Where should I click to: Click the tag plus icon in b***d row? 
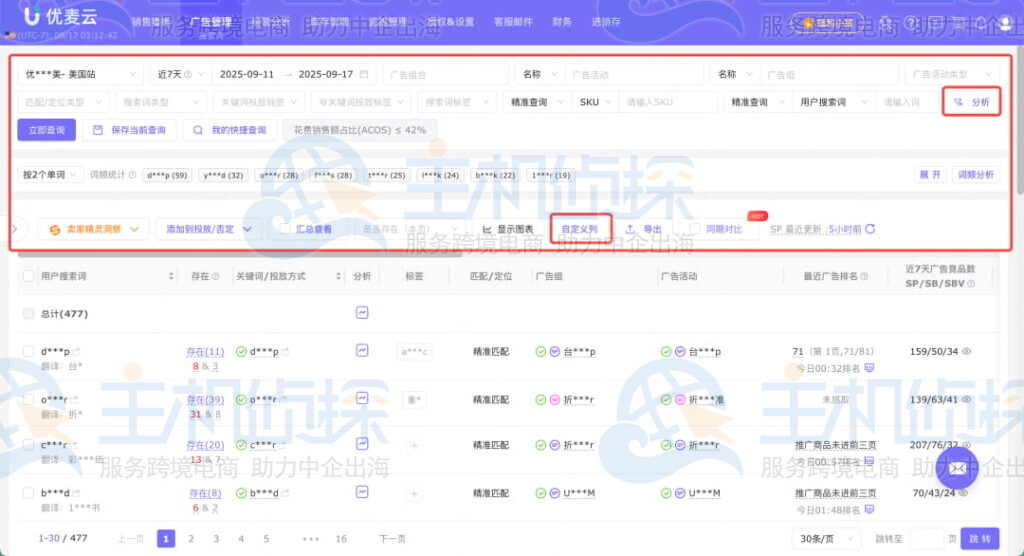pyautogui.click(x=413, y=494)
